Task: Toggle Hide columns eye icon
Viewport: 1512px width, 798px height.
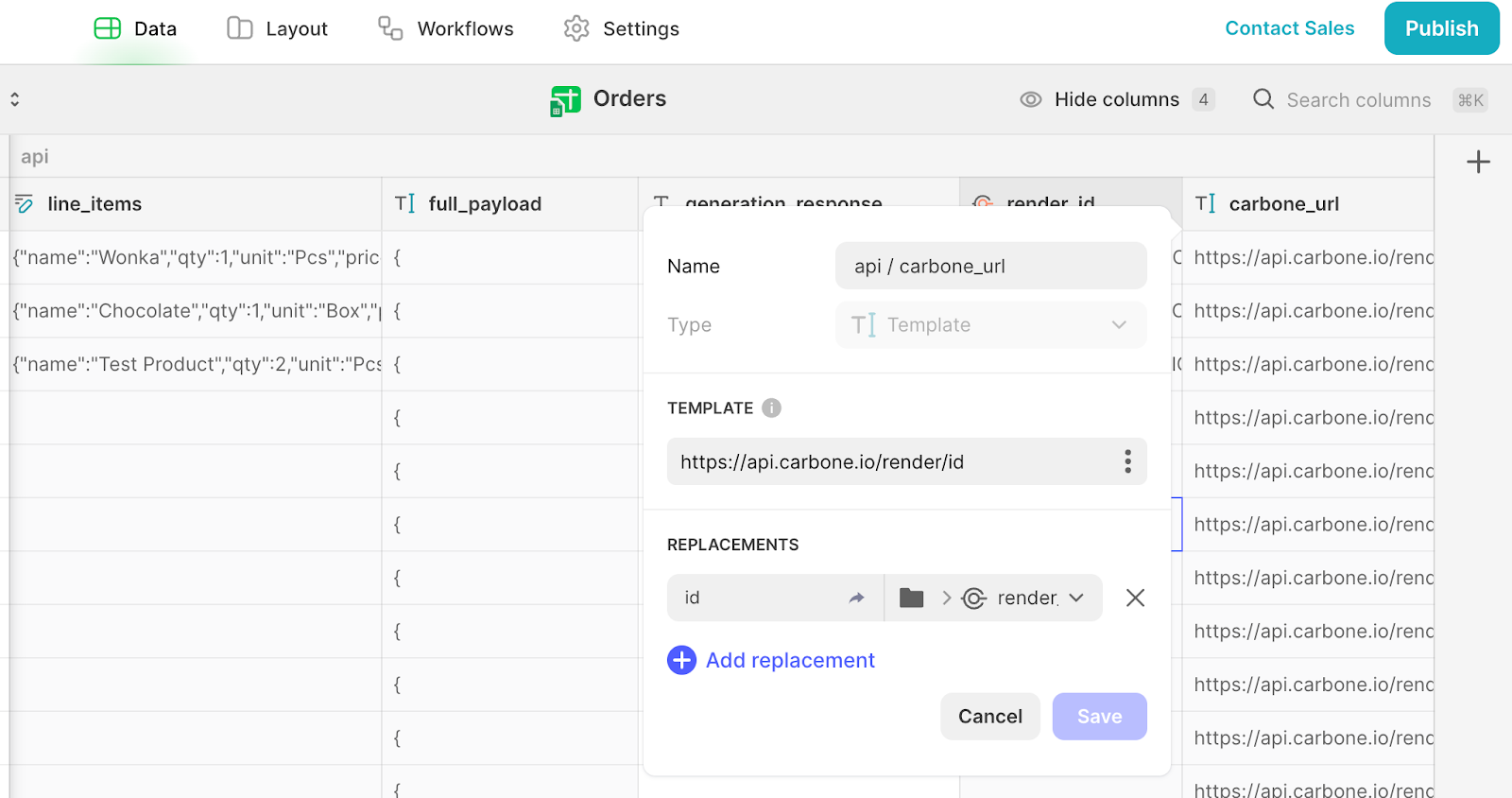Action: (1031, 99)
